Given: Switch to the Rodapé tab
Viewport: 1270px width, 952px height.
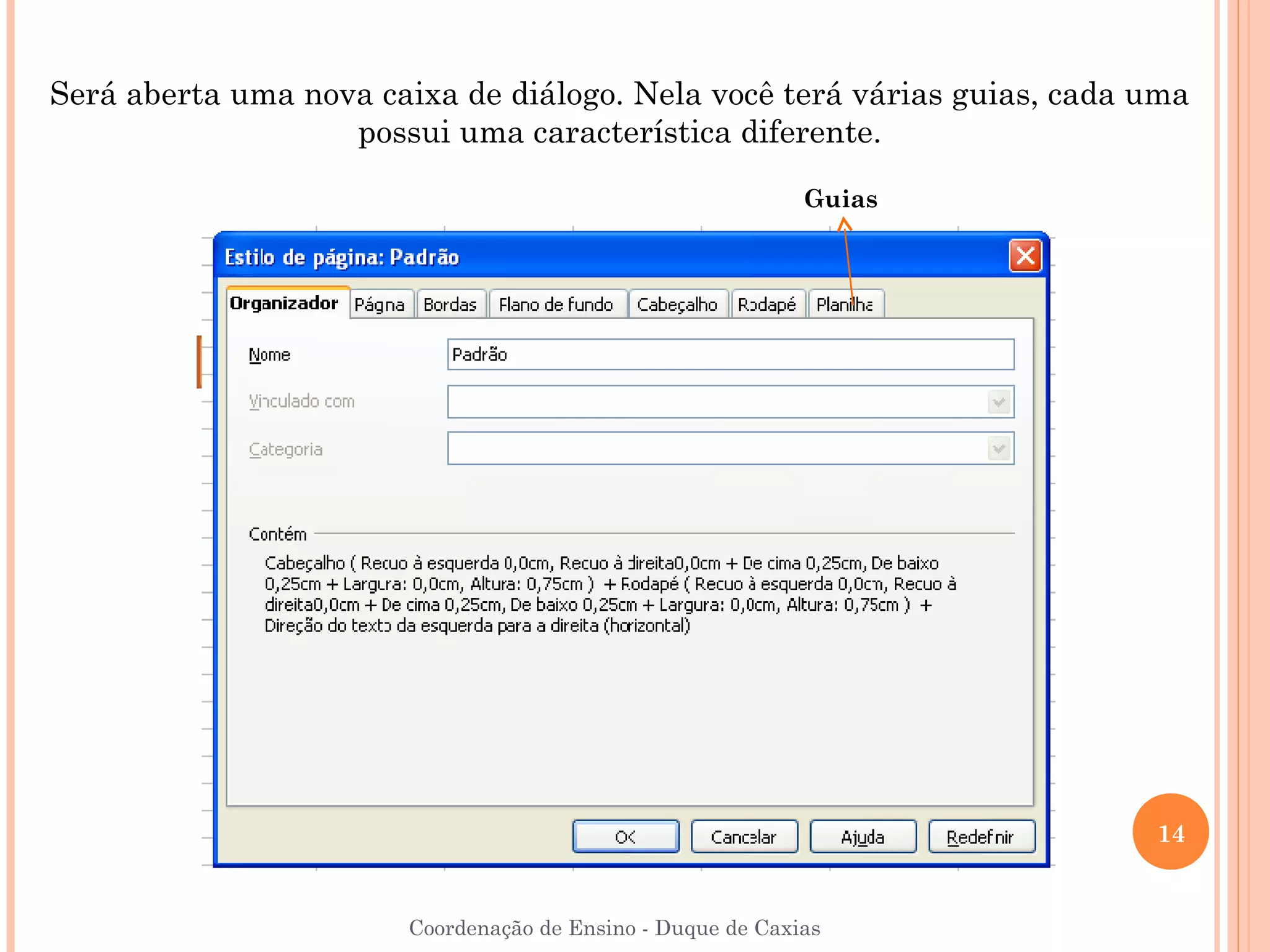Looking at the screenshot, I should (x=767, y=304).
